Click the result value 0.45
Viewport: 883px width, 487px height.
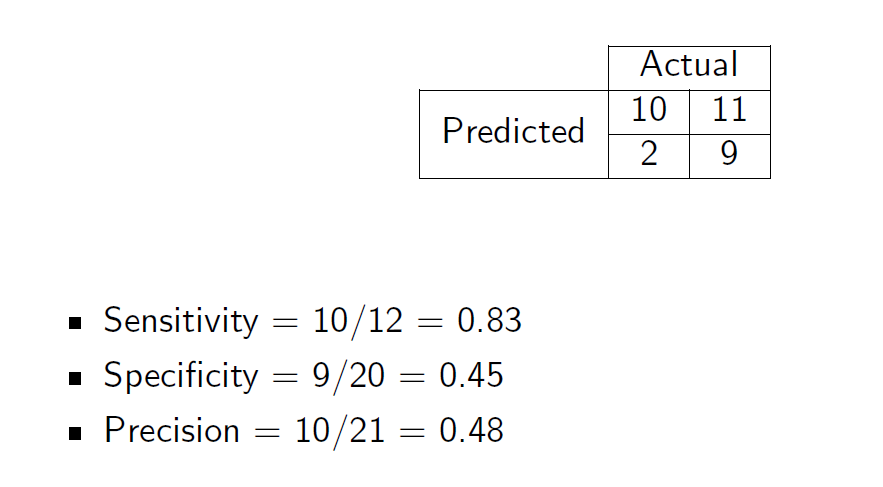[x=471, y=376]
